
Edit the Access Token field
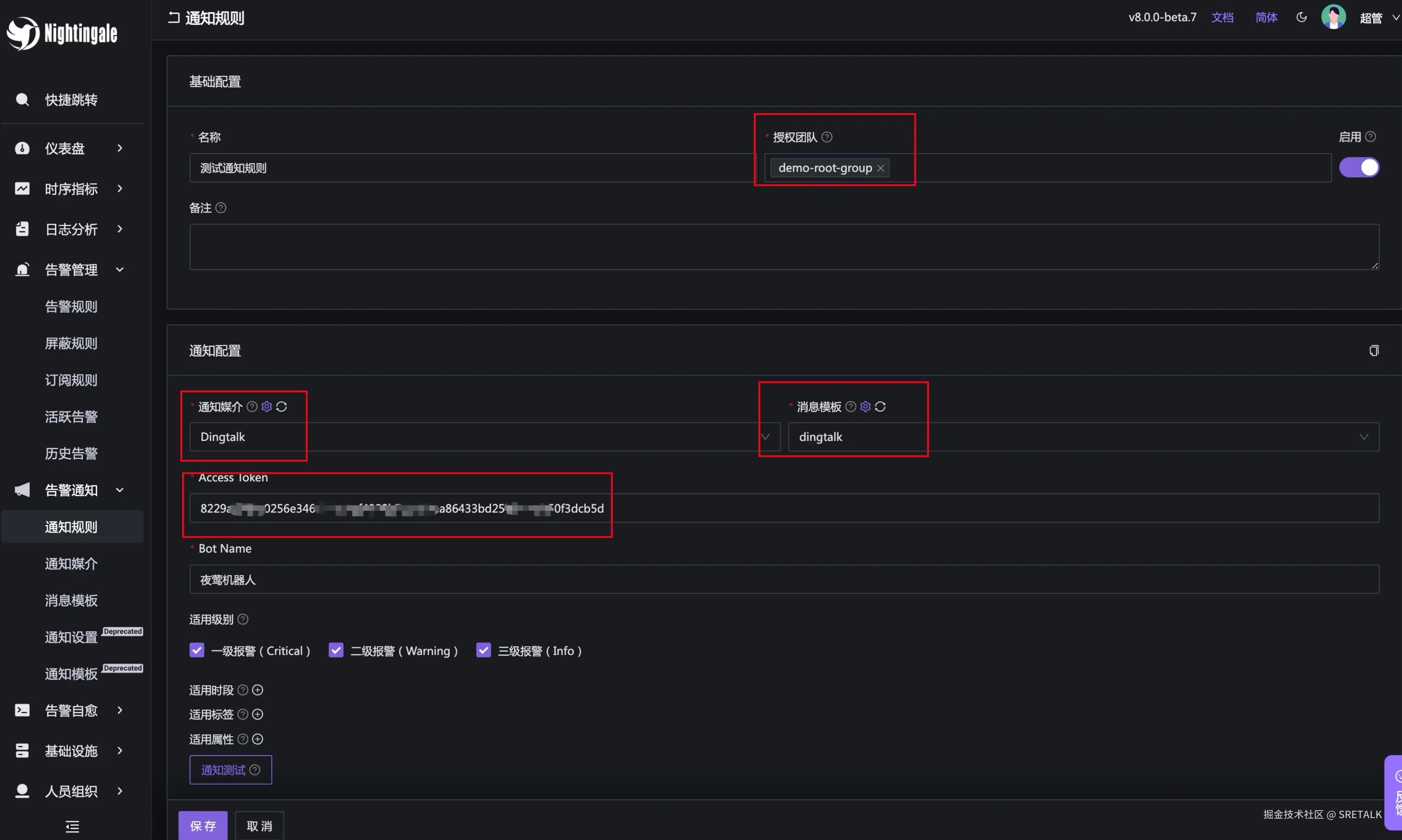click(784, 508)
